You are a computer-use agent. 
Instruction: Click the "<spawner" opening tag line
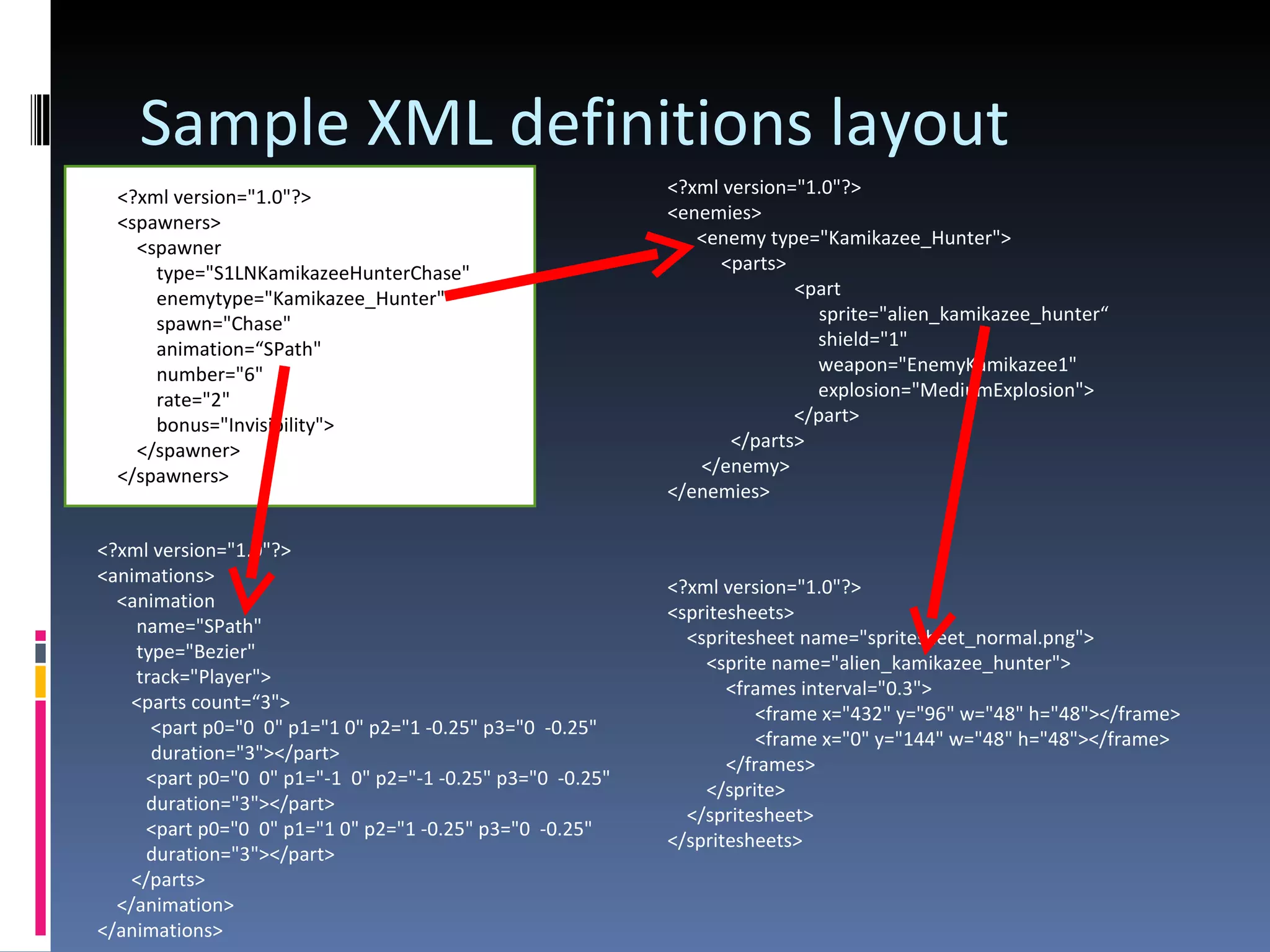(x=179, y=248)
